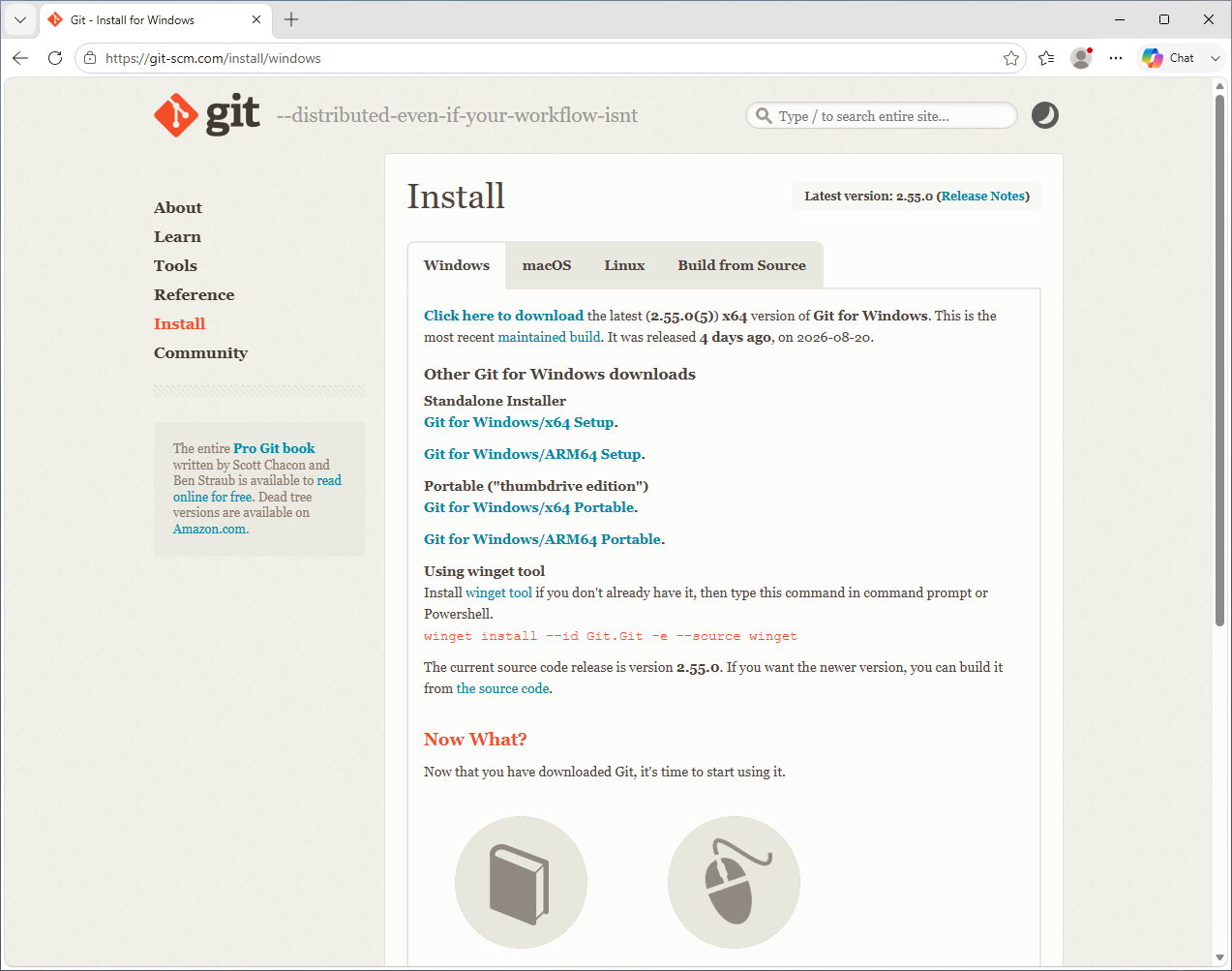Click the page's vertical scrollbar thumb
Screen dimensions: 1232x971
[1220, 360]
